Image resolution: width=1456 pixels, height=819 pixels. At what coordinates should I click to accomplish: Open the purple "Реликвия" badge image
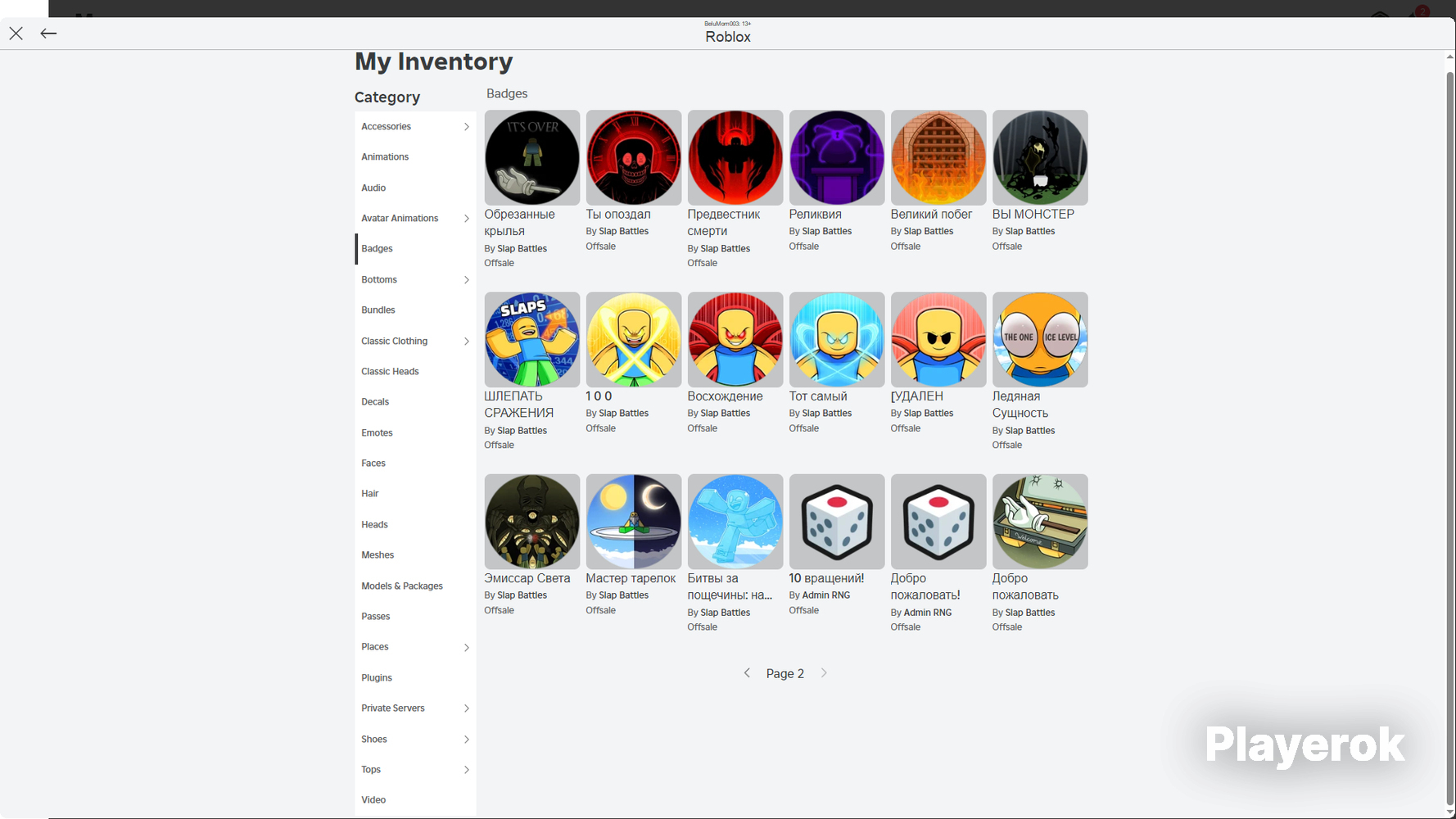[x=837, y=158]
